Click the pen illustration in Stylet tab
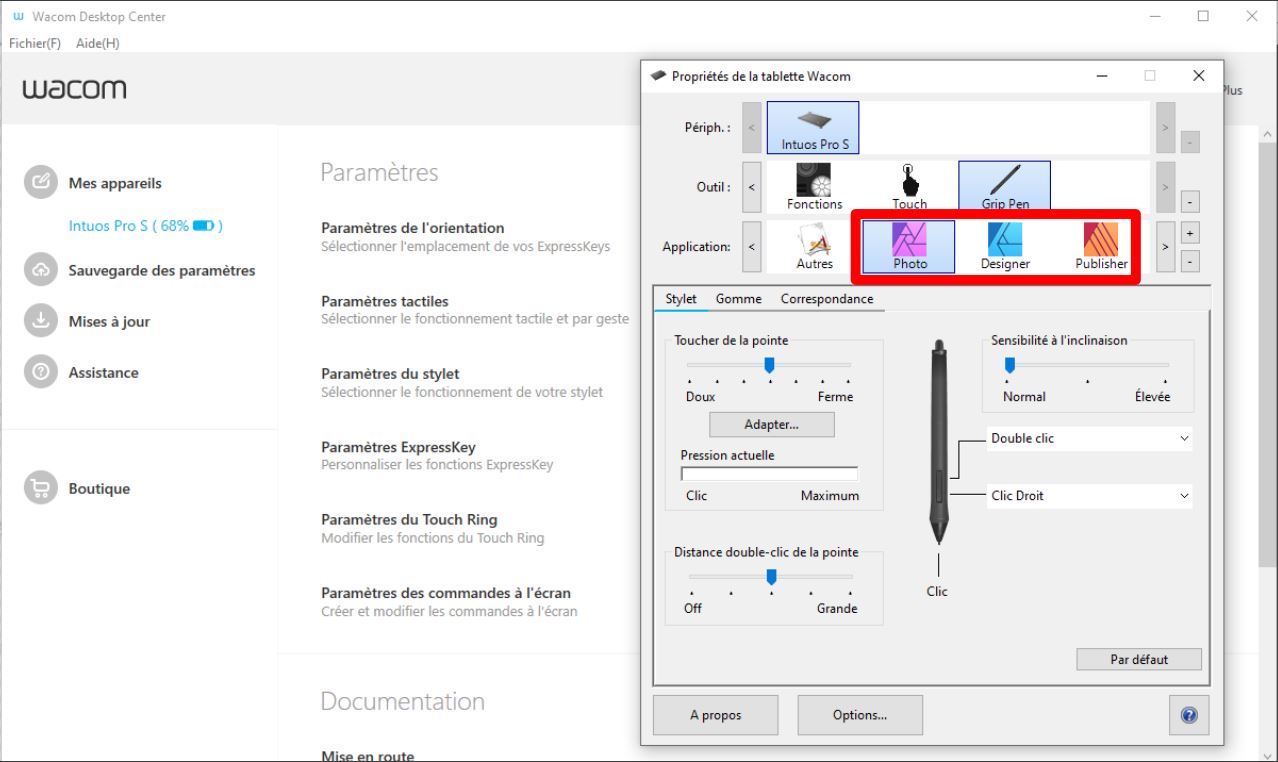This screenshot has width=1278, height=762. click(939, 442)
